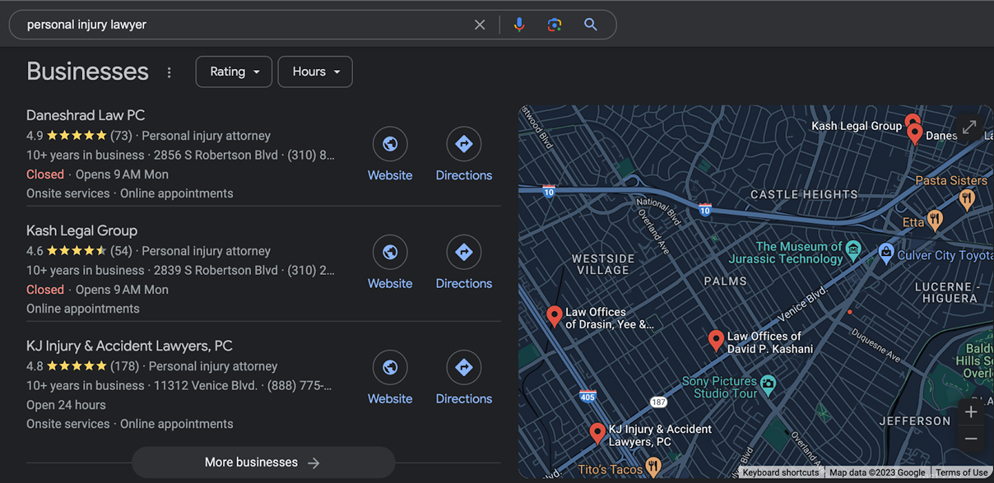Viewport: 994px width, 483px height.
Task: Click Keyboard shortcuts on the map
Action: tap(780, 472)
